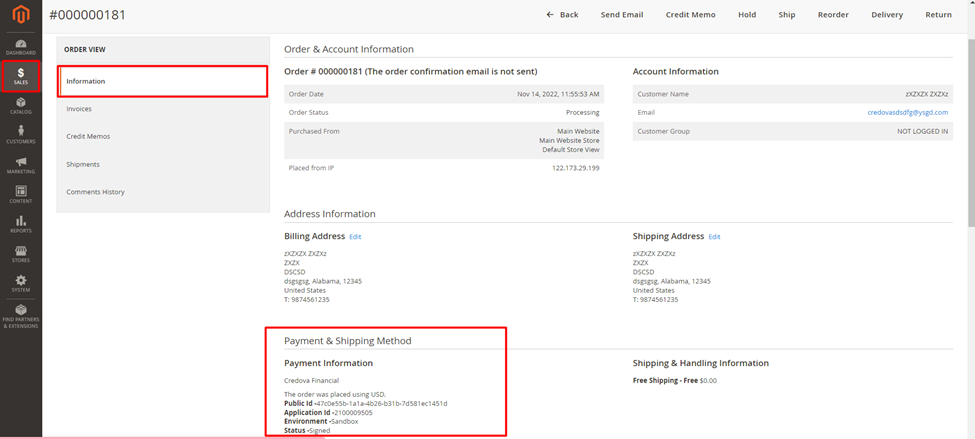
Task: Open the customer email credovasdsdfg@ysgd.com link
Action: [907, 113]
